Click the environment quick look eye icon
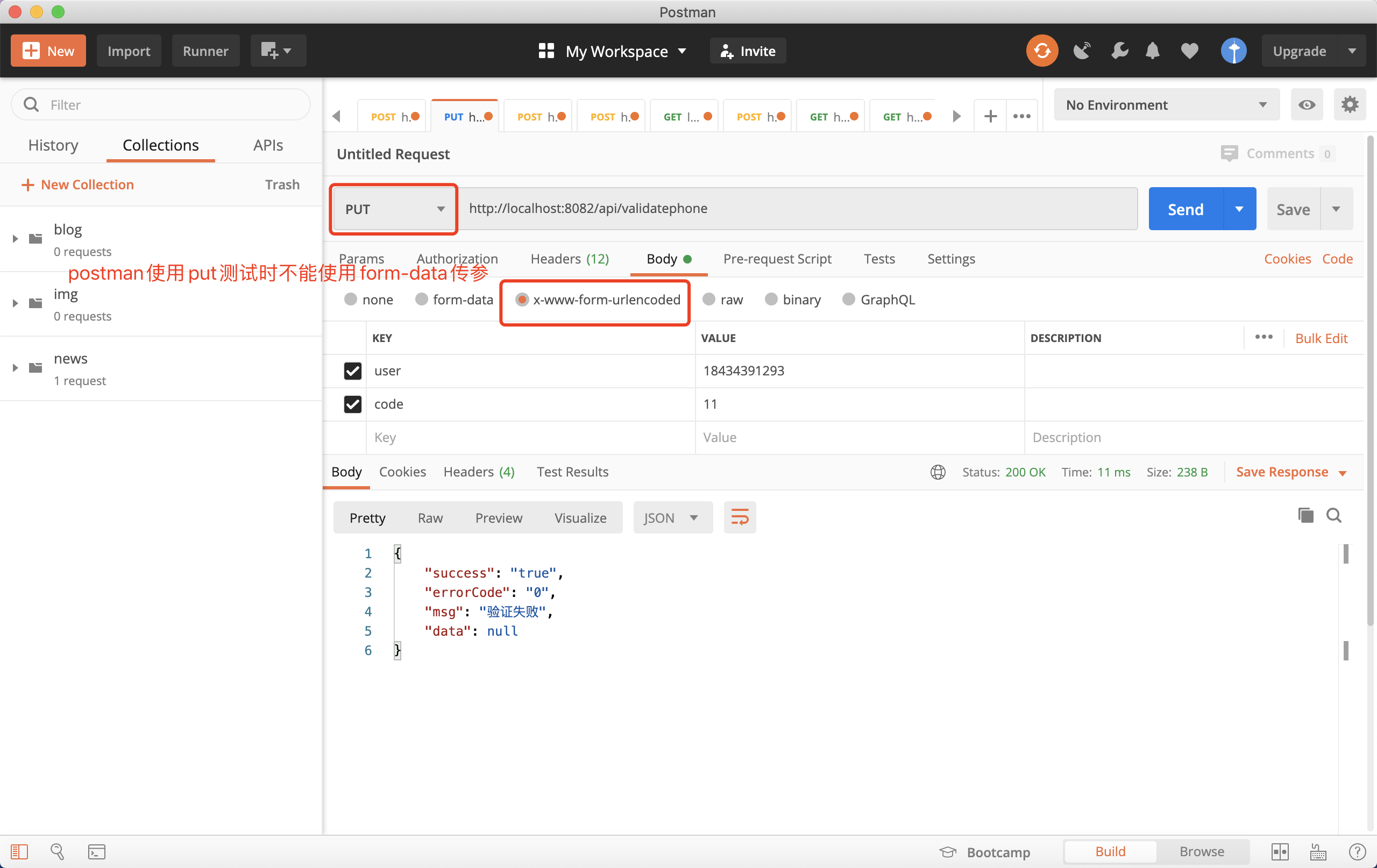Image resolution: width=1377 pixels, height=868 pixels. 1307,105
